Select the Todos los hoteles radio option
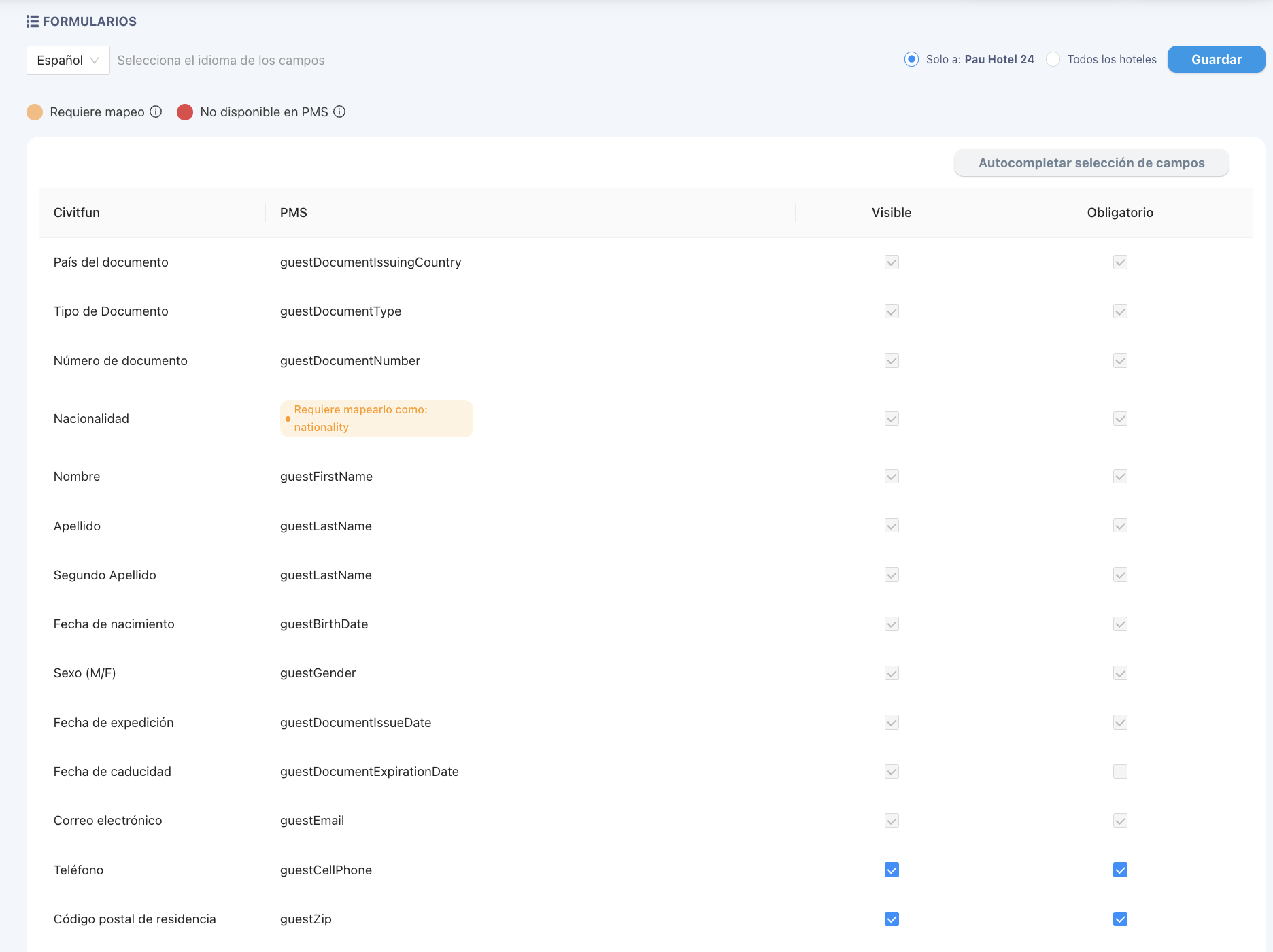1273x952 pixels. [x=1053, y=59]
